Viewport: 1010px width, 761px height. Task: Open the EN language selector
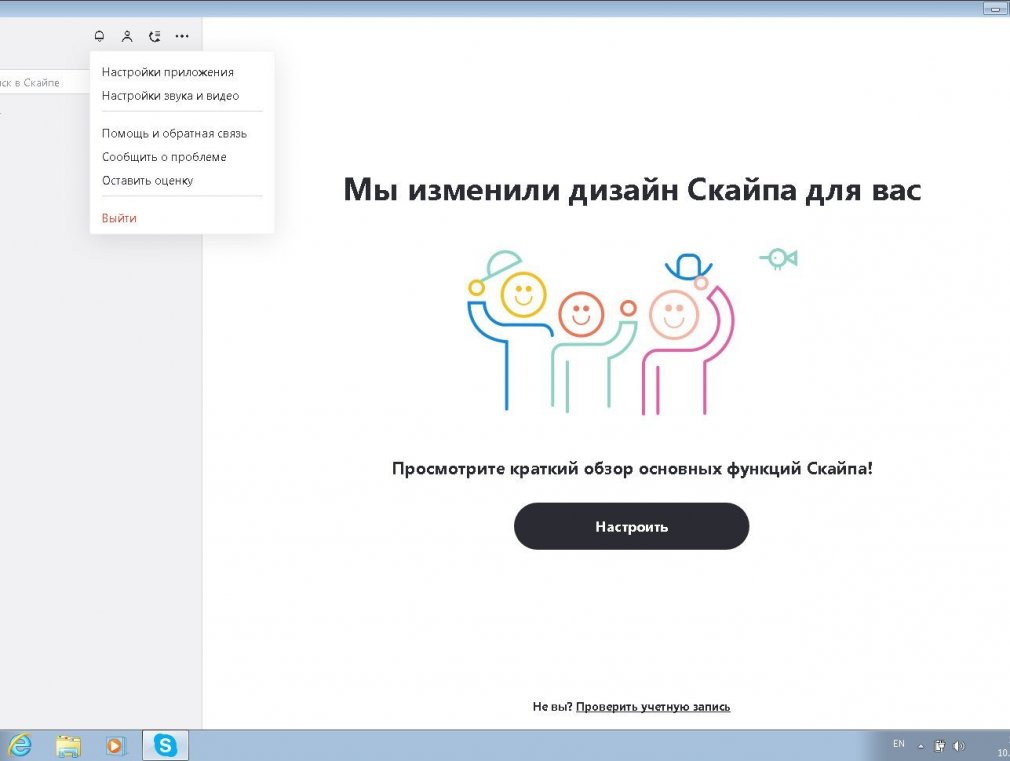tap(898, 744)
